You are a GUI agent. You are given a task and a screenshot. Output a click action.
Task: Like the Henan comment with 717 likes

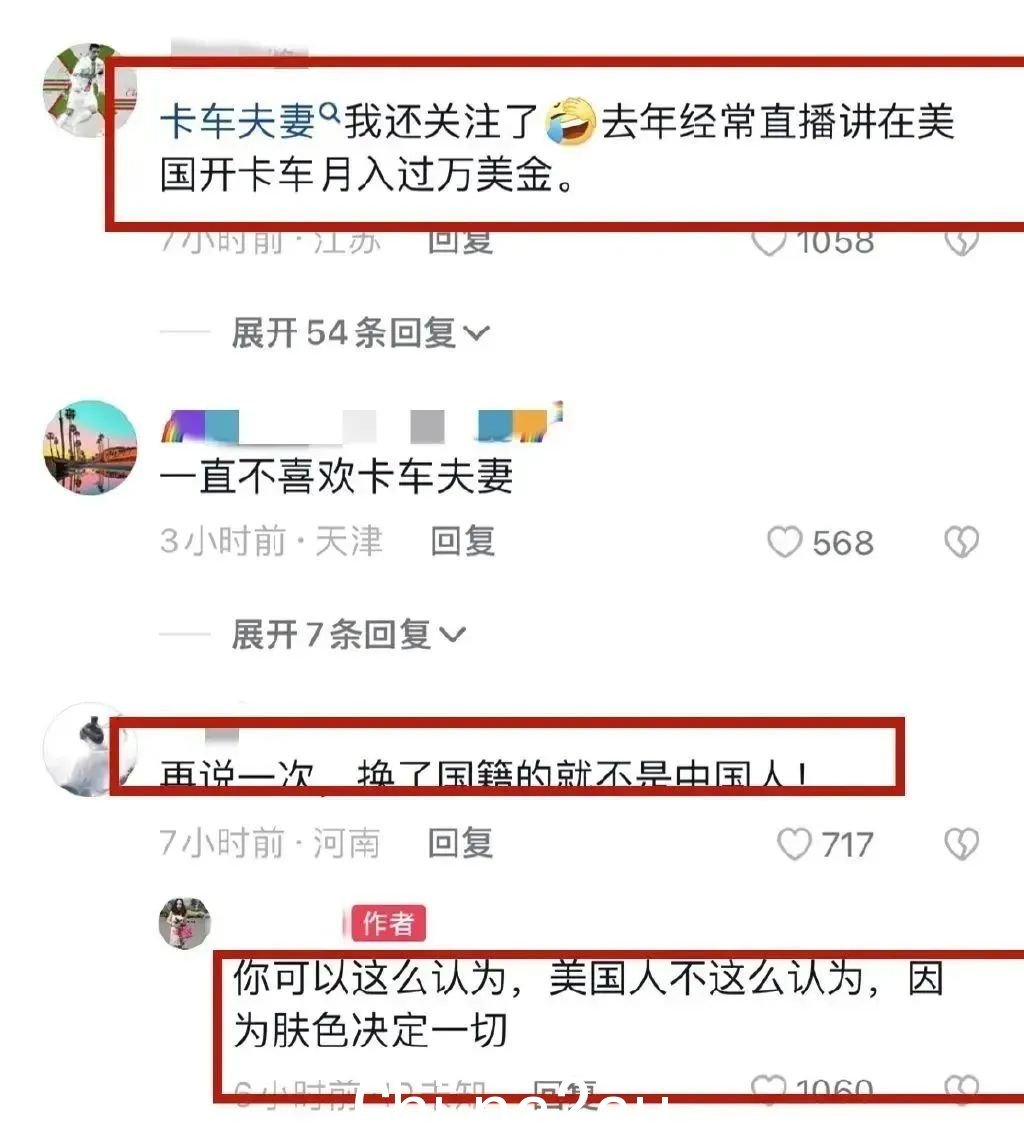click(x=794, y=844)
